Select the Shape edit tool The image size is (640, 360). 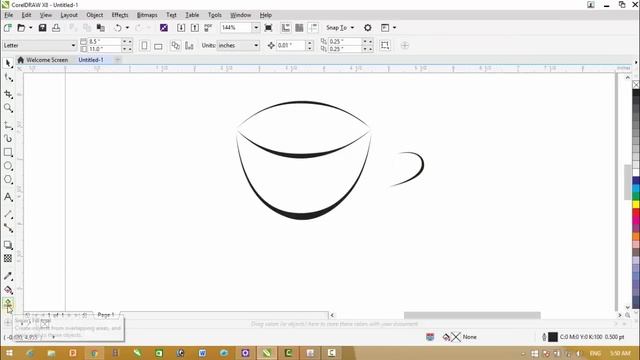click(8, 78)
